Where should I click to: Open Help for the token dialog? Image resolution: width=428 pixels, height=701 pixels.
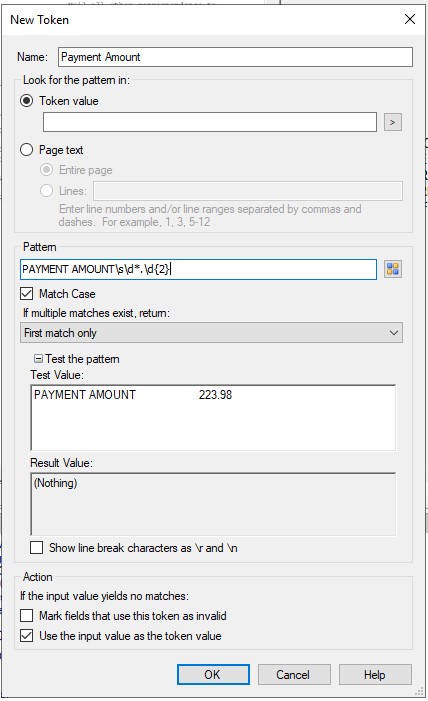pos(375,674)
